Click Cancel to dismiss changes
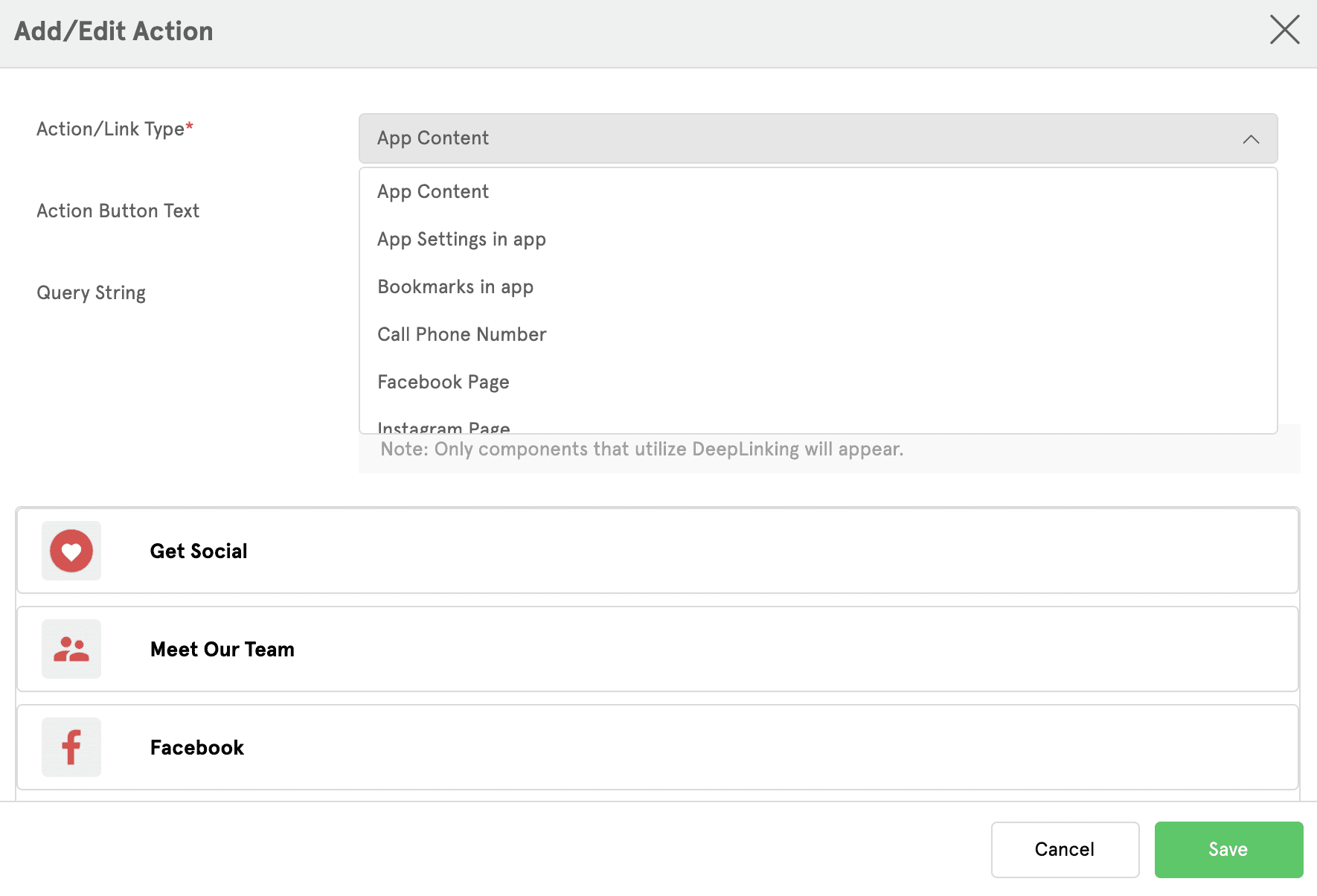This screenshot has height=896, width=1317. pos(1065,849)
